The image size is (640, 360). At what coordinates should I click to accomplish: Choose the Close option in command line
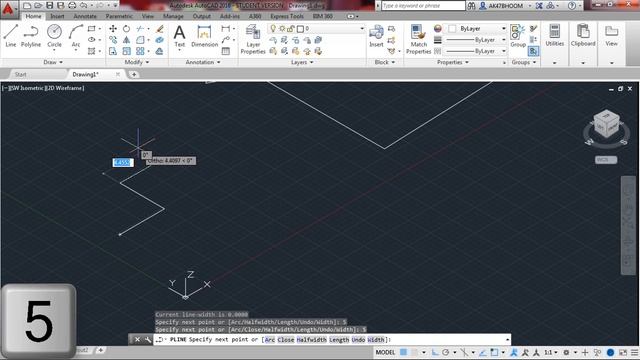tap(285, 340)
